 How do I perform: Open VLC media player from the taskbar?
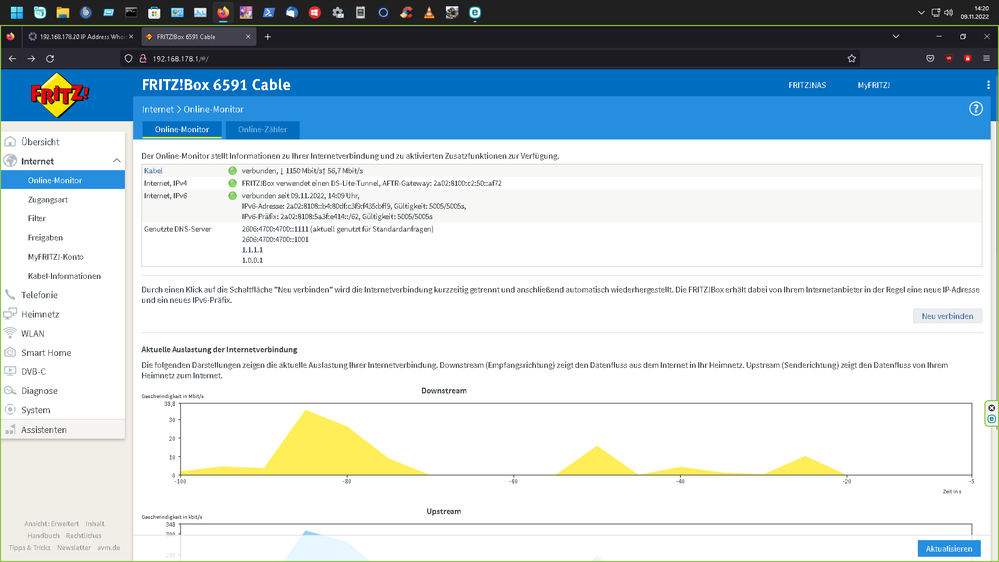[429, 12]
